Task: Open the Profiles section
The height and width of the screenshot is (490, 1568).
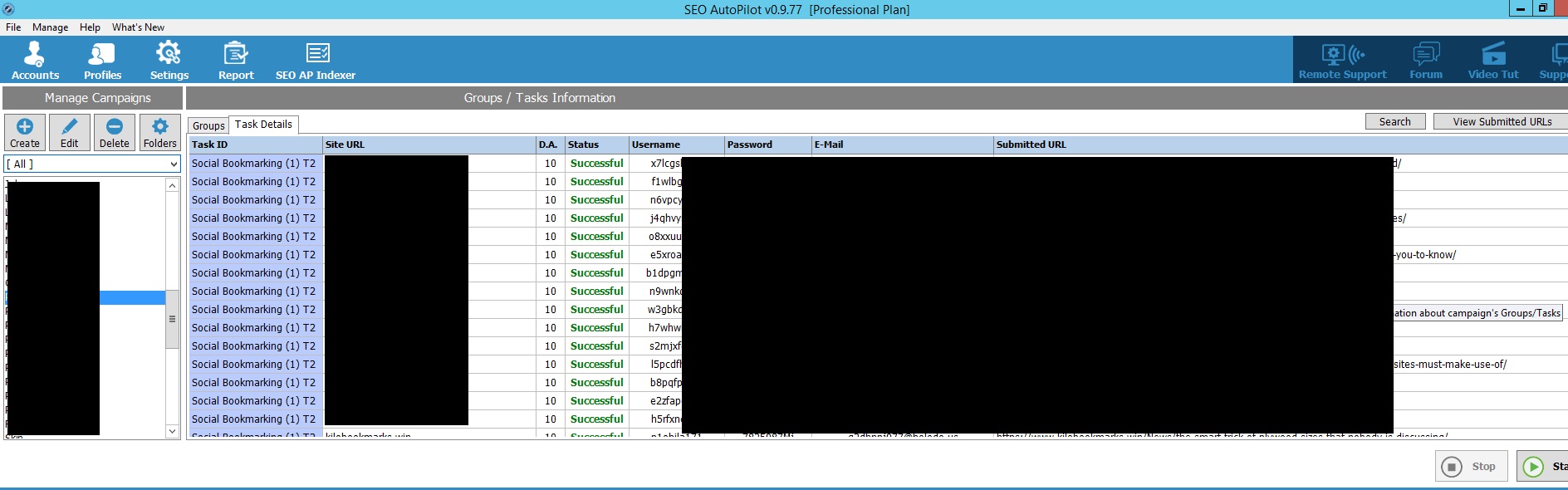Action: (x=102, y=61)
